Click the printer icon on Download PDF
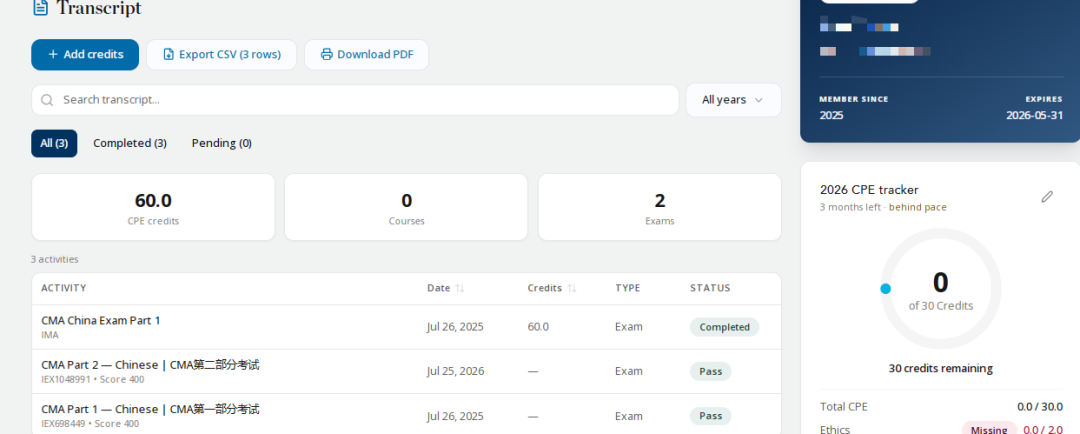This screenshot has height=434, width=1080. [326, 54]
